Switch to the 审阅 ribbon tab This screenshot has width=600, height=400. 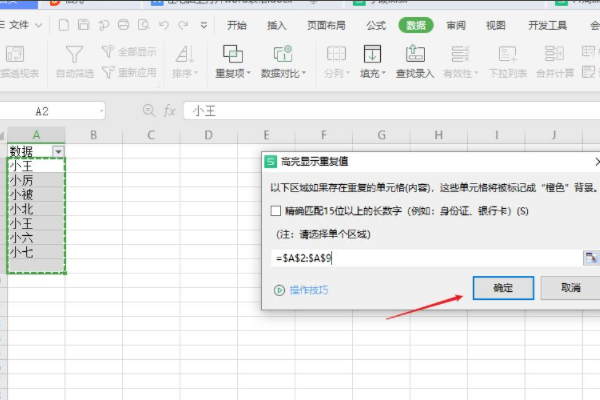(x=456, y=25)
